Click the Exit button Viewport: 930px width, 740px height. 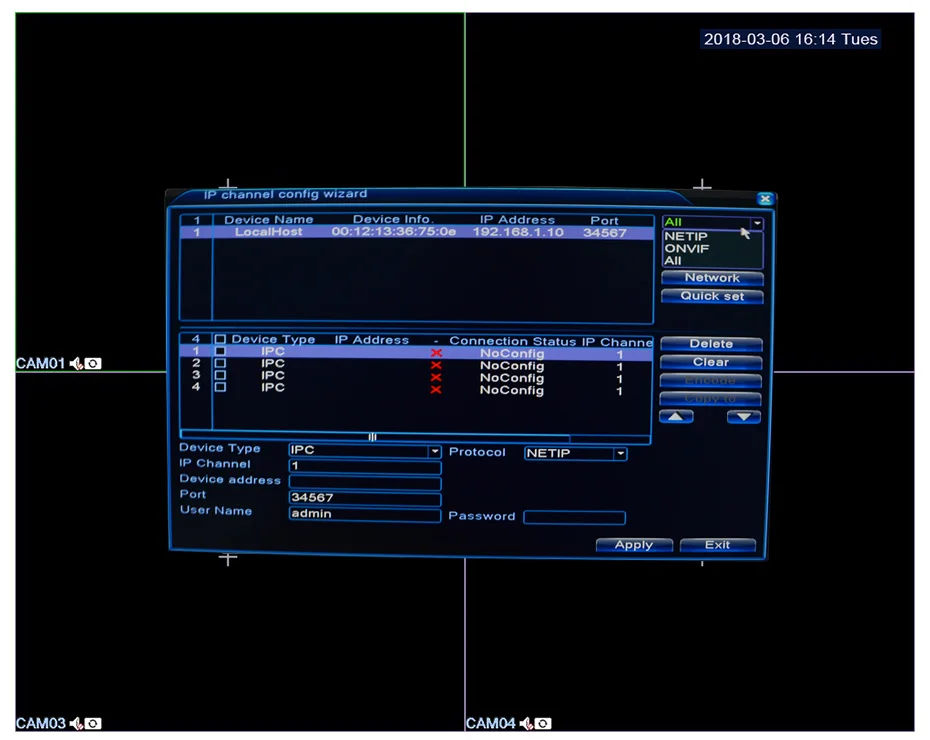pos(718,545)
